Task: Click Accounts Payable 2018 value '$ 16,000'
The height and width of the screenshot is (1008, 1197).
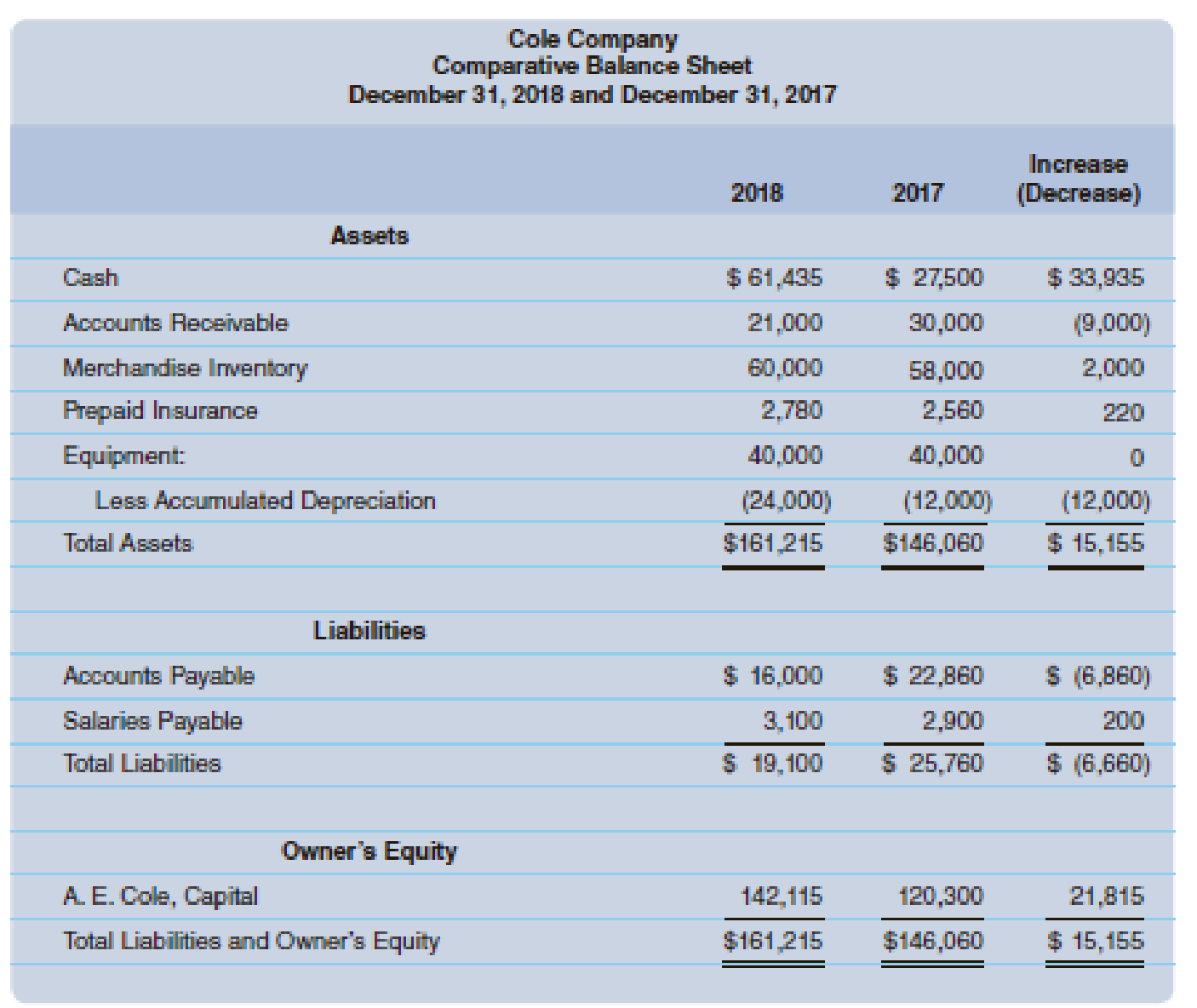Action: [773, 676]
